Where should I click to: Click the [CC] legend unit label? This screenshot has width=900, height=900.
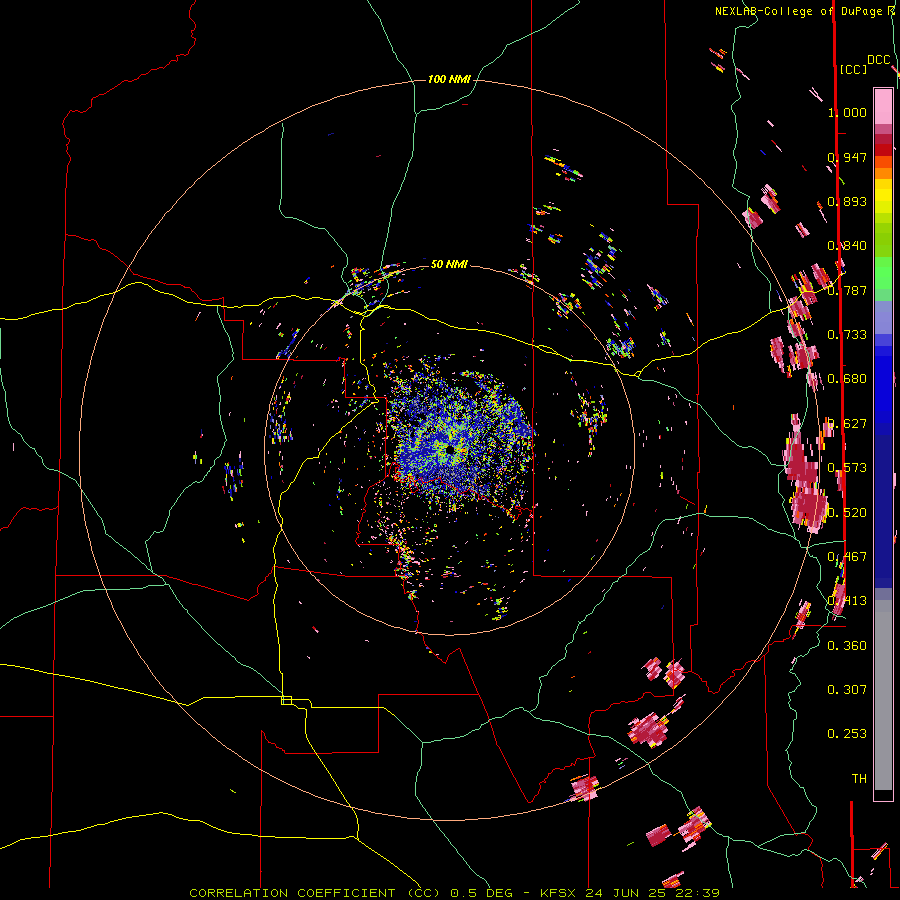[x=853, y=69]
